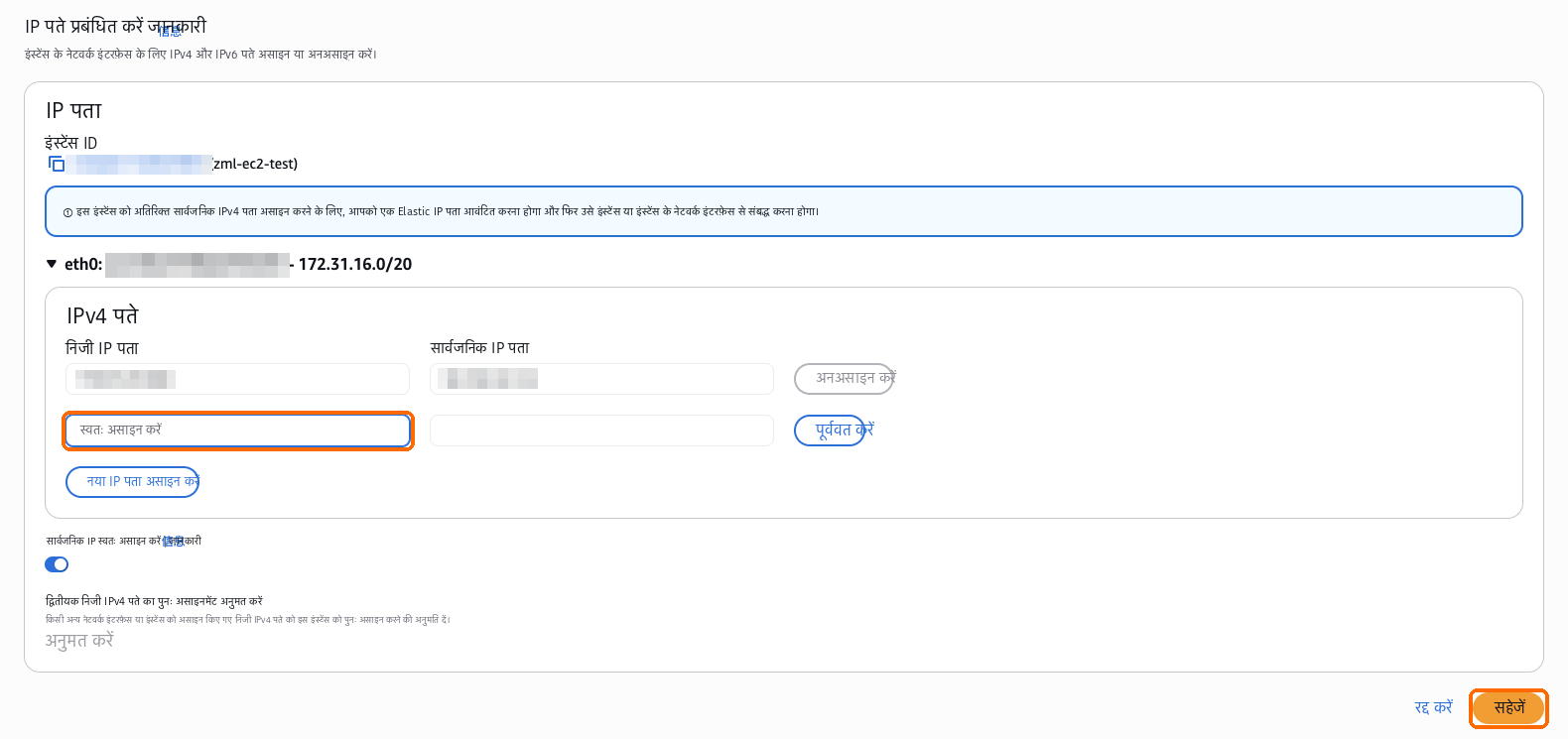Save changes with the 'सहेजें' button

point(1508,708)
